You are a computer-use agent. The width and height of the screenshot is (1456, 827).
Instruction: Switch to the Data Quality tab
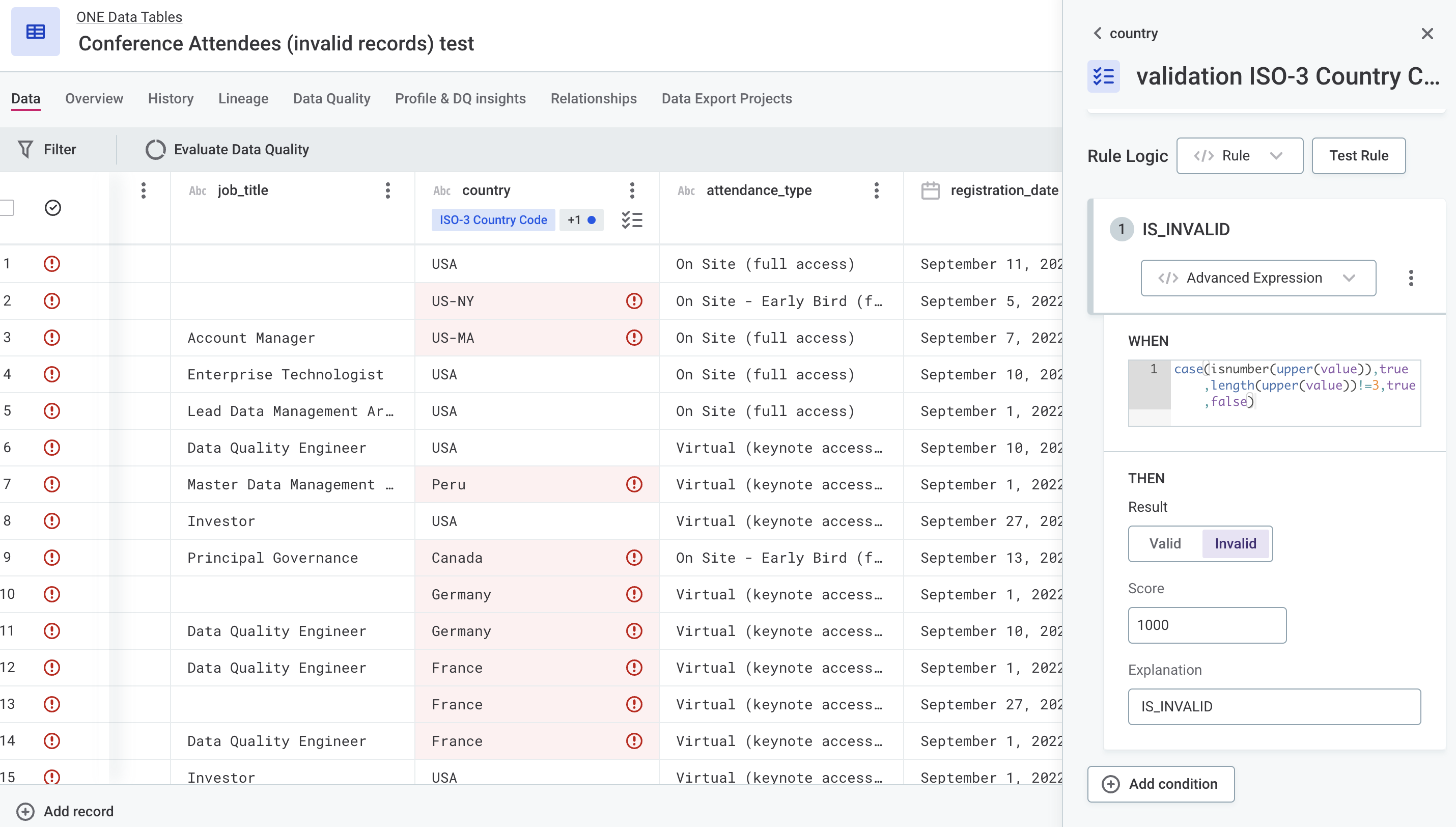(x=331, y=98)
